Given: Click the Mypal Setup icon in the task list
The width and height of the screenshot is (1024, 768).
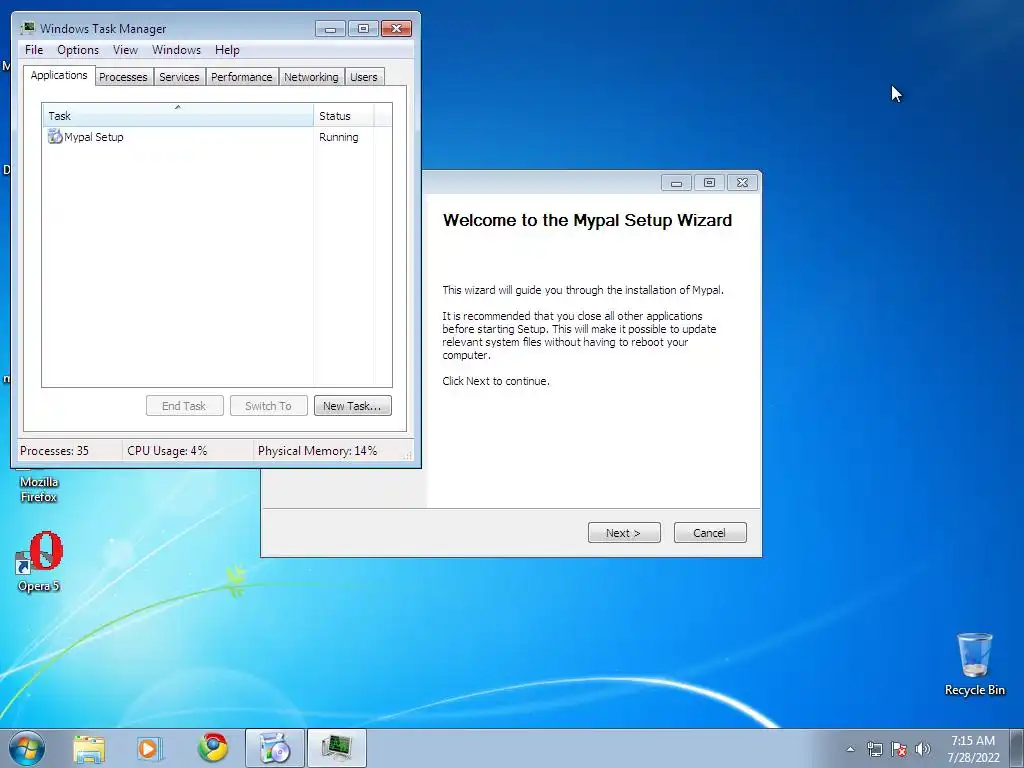Looking at the screenshot, I should tap(55, 136).
